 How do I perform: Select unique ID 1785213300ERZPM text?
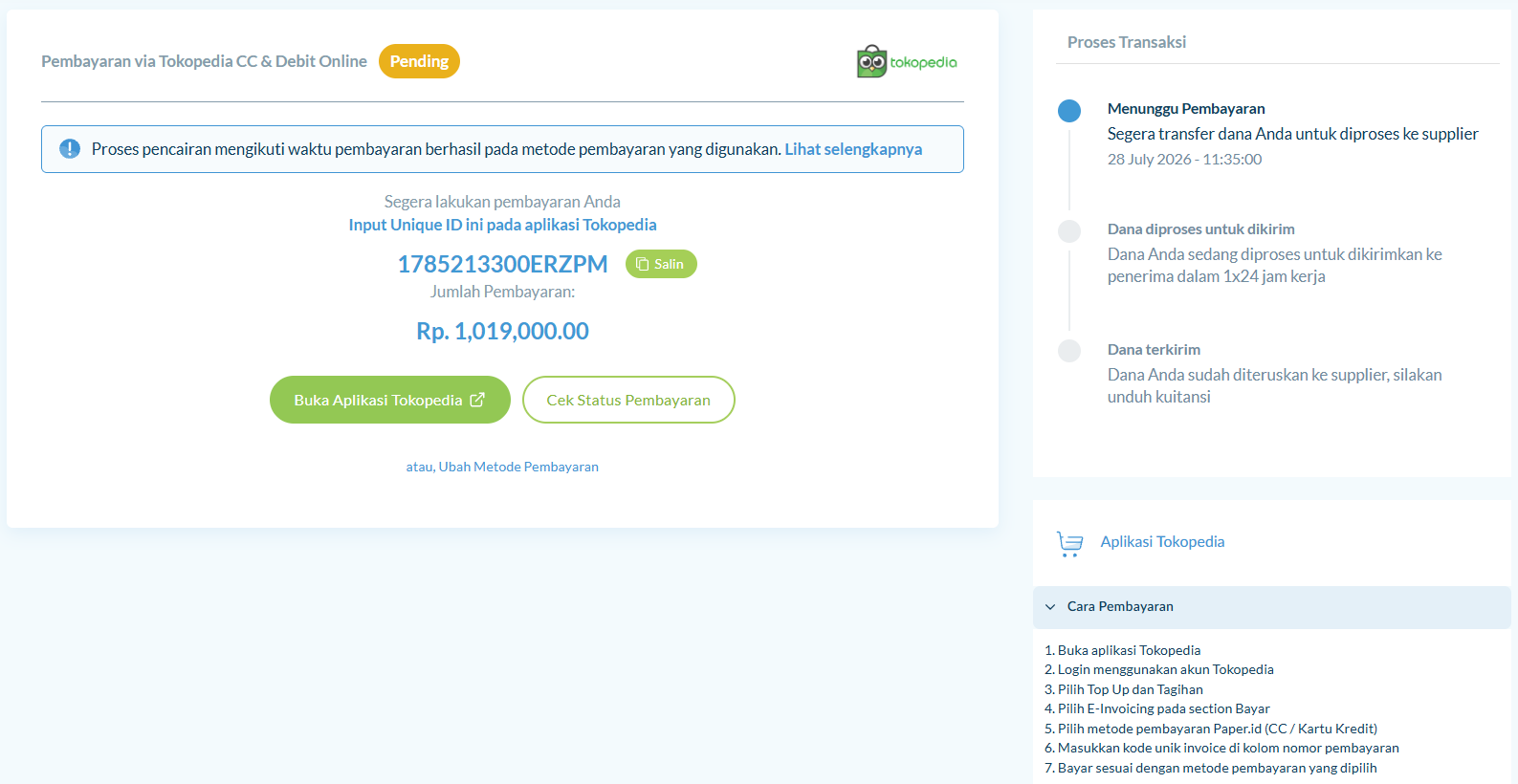click(x=502, y=264)
